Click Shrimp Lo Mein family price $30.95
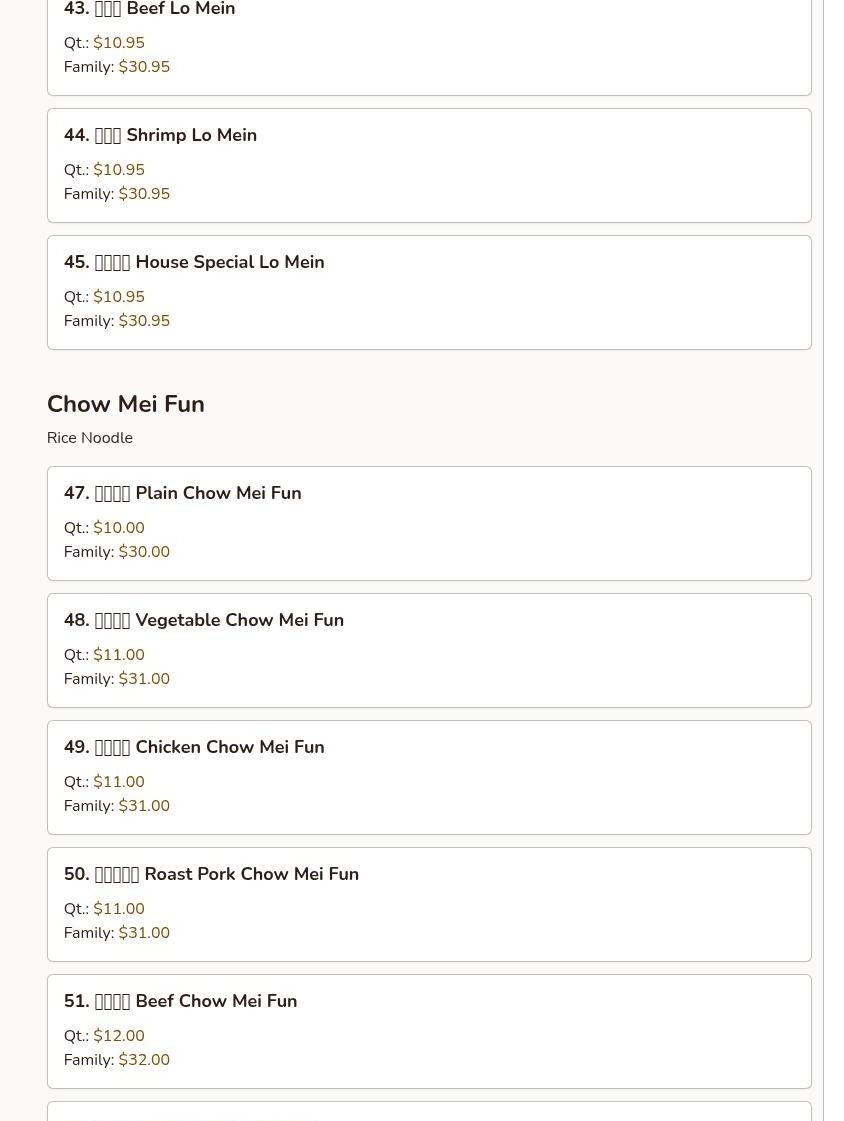Viewport: 844px width, 1121px height. pyautogui.click(x=144, y=194)
